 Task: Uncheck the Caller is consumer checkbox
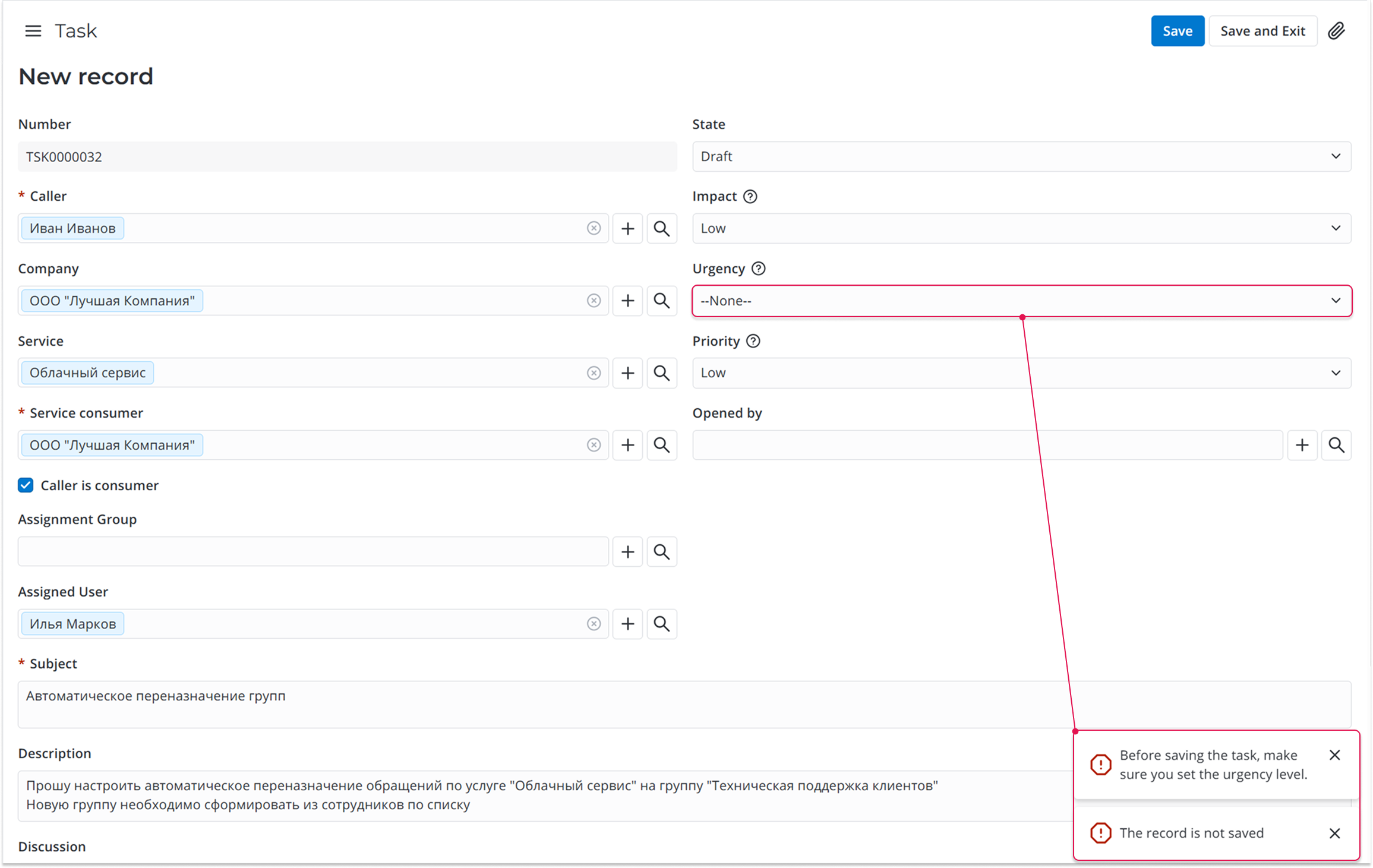(26, 485)
